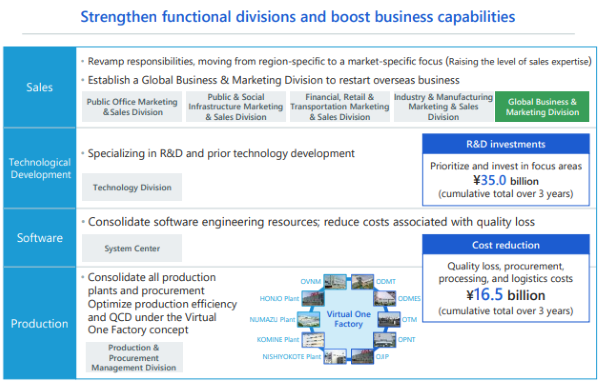The width and height of the screenshot is (600, 384).
Task: Click 'Establish a Global Business & Marketing Division' bullet
Action: pyautogui.click(x=274, y=80)
